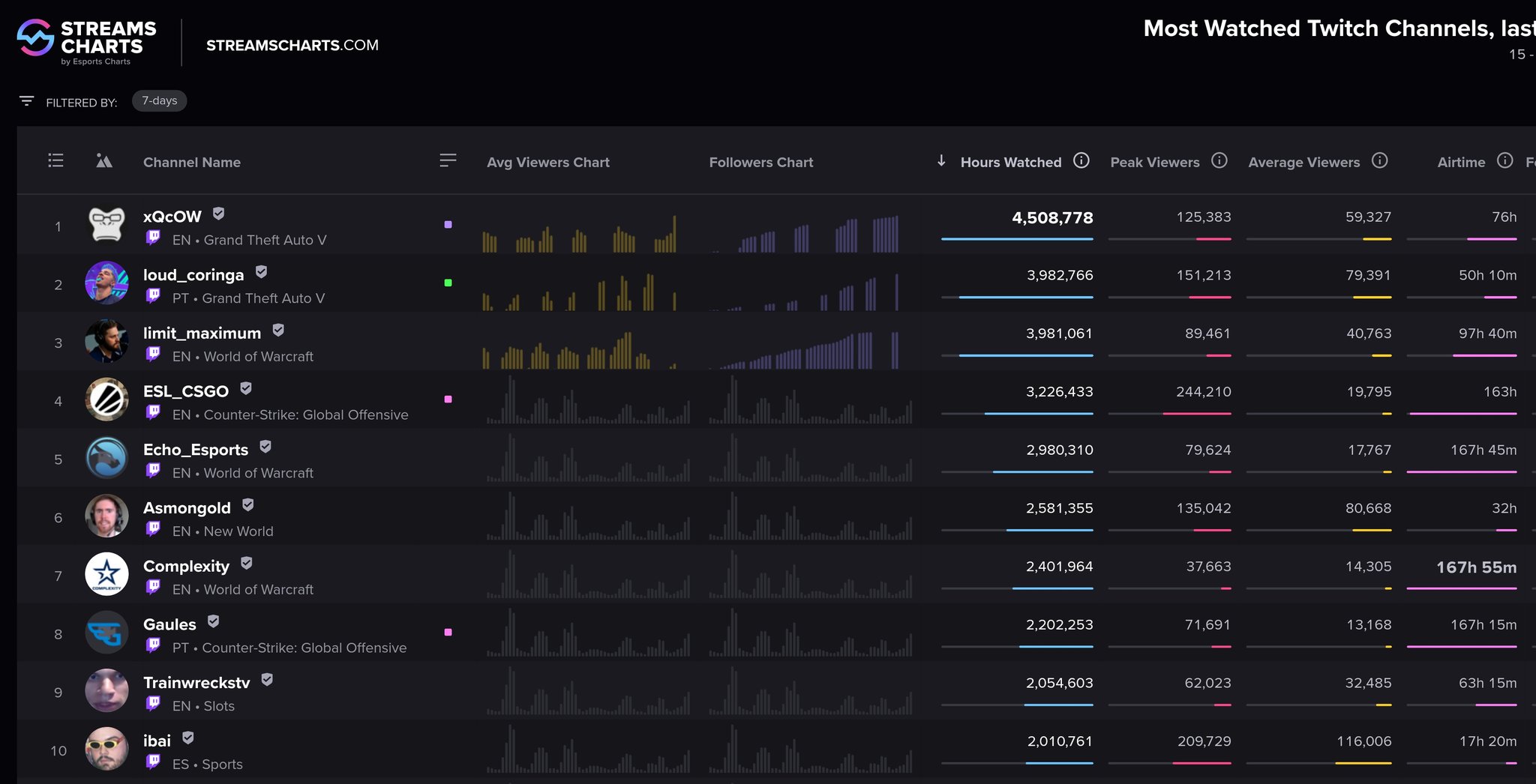Click the Streams Charts logo

[x=86, y=43]
